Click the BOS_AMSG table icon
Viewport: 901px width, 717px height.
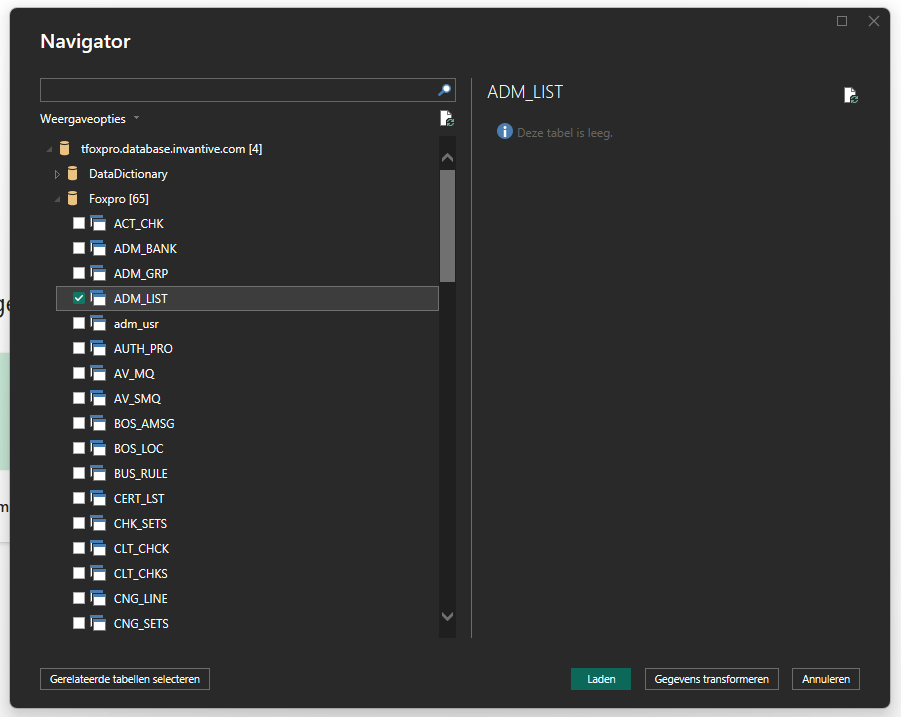[x=98, y=423]
